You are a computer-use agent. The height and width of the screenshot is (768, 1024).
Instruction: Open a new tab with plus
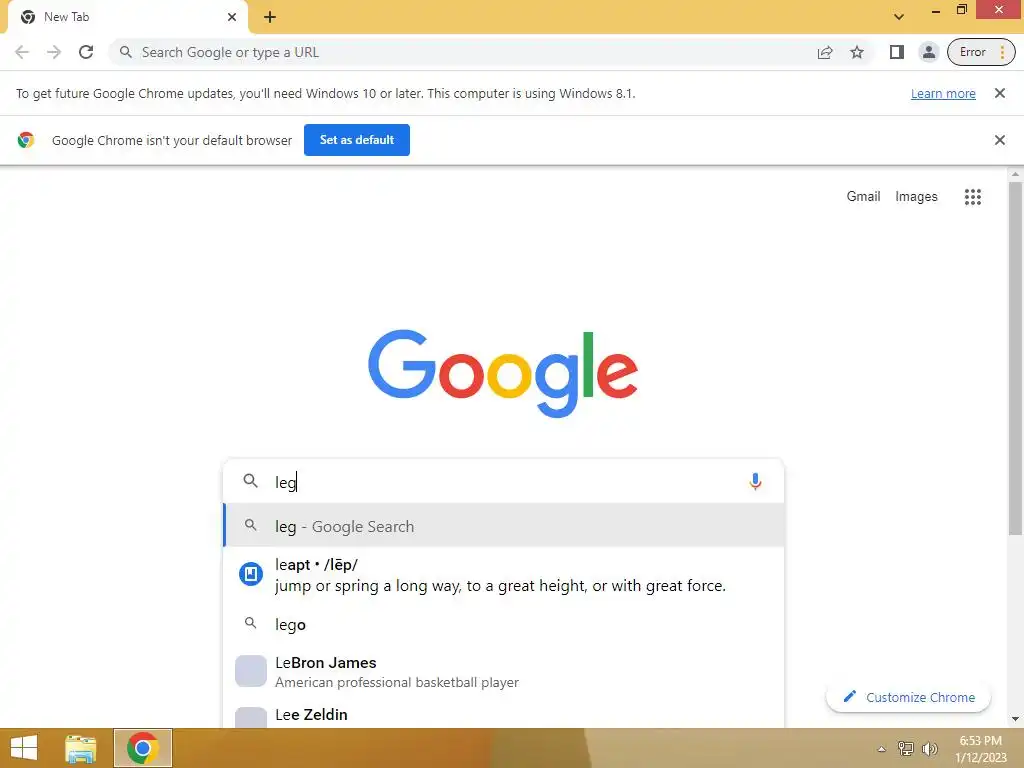(270, 17)
